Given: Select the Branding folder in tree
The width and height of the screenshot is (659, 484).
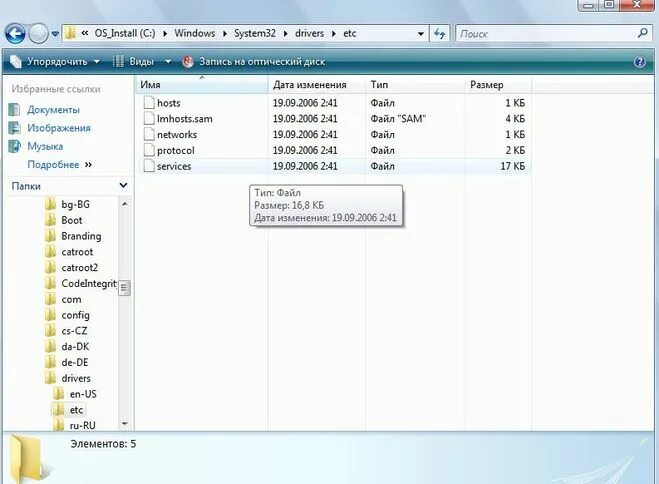Looking at the screenshot, I should click(x=81, y=236).
